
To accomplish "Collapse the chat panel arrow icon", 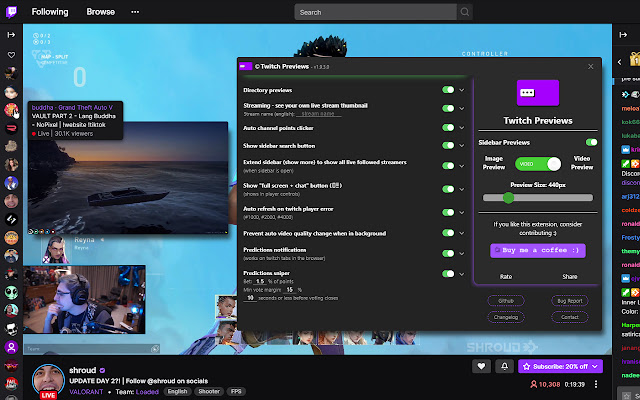I will (622, 34).
